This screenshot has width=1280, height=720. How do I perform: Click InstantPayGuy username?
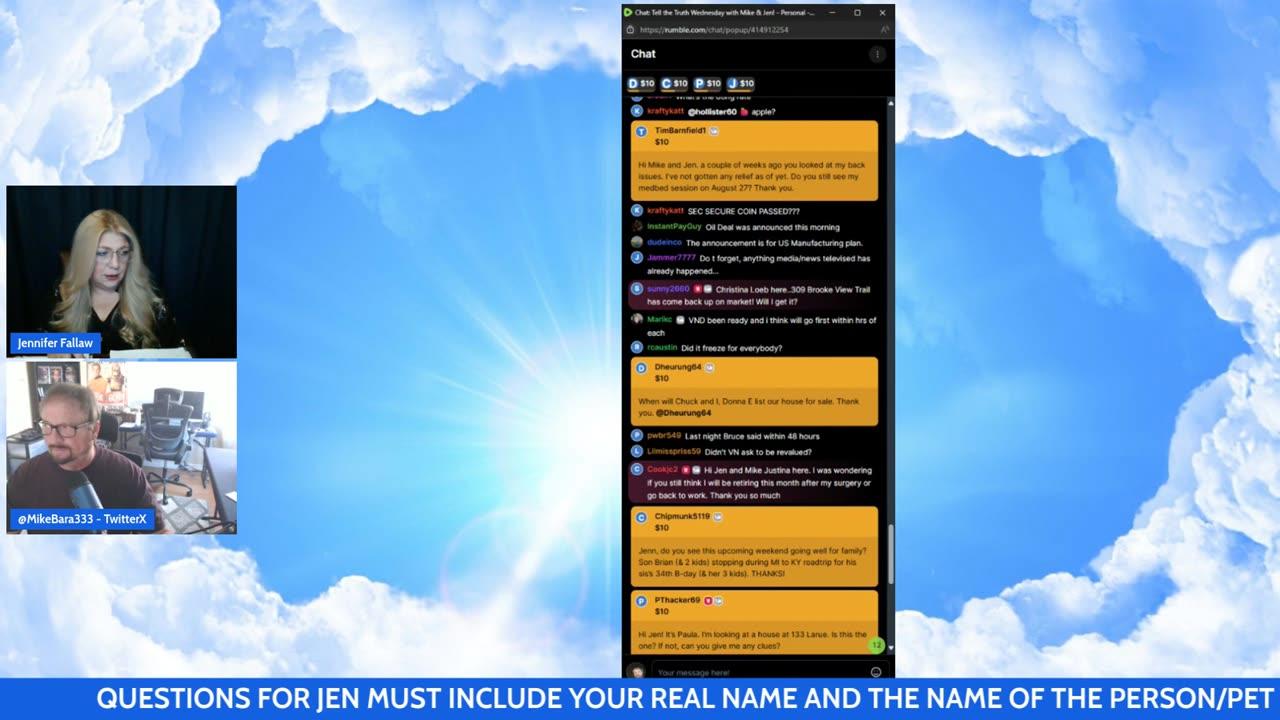[674, 227]
